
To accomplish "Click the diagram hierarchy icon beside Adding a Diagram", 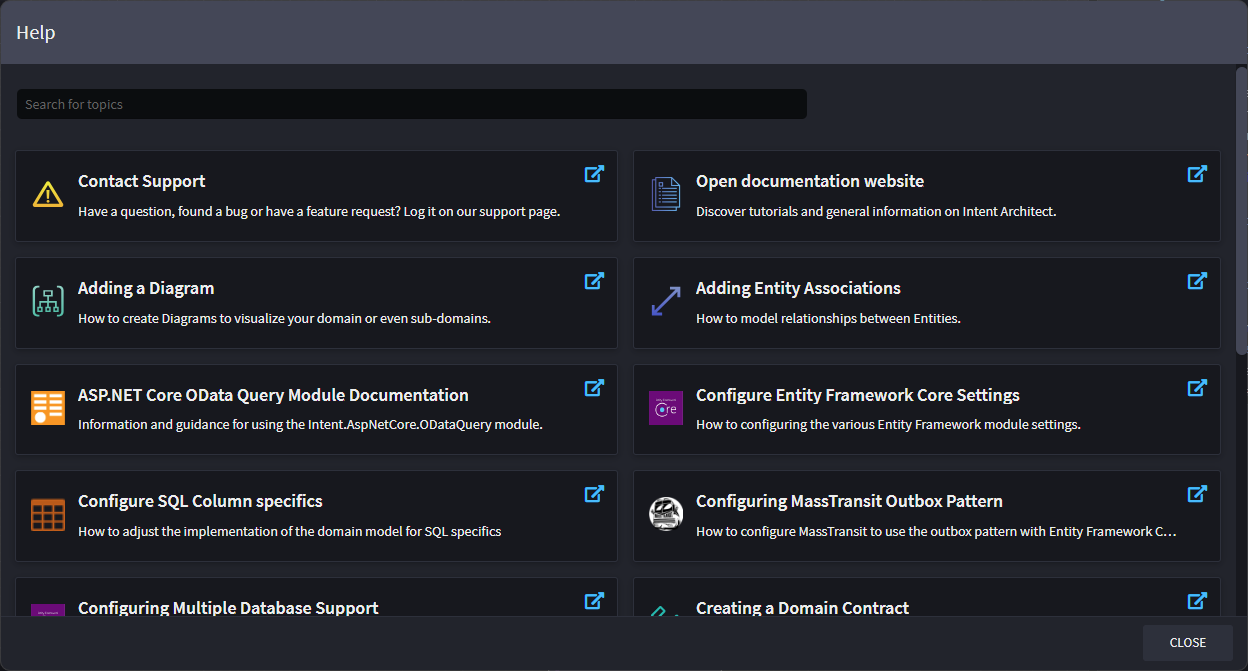I will (48, 301).
